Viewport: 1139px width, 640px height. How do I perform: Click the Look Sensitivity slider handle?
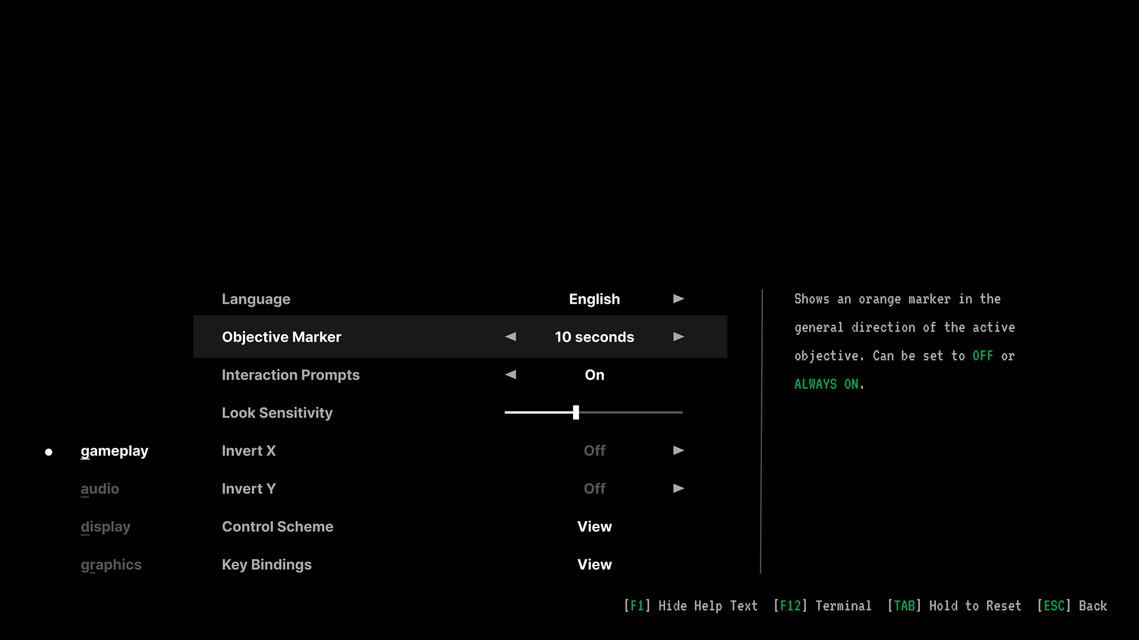576,413
